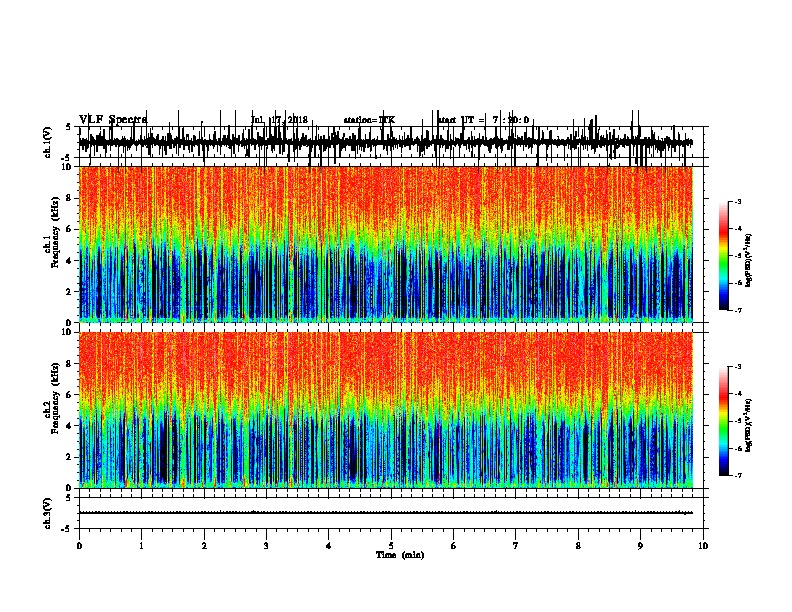Select the "start UT = 7:30:0" header text
792x612 pixels.
pyautogui.click(x=483, y=120)
